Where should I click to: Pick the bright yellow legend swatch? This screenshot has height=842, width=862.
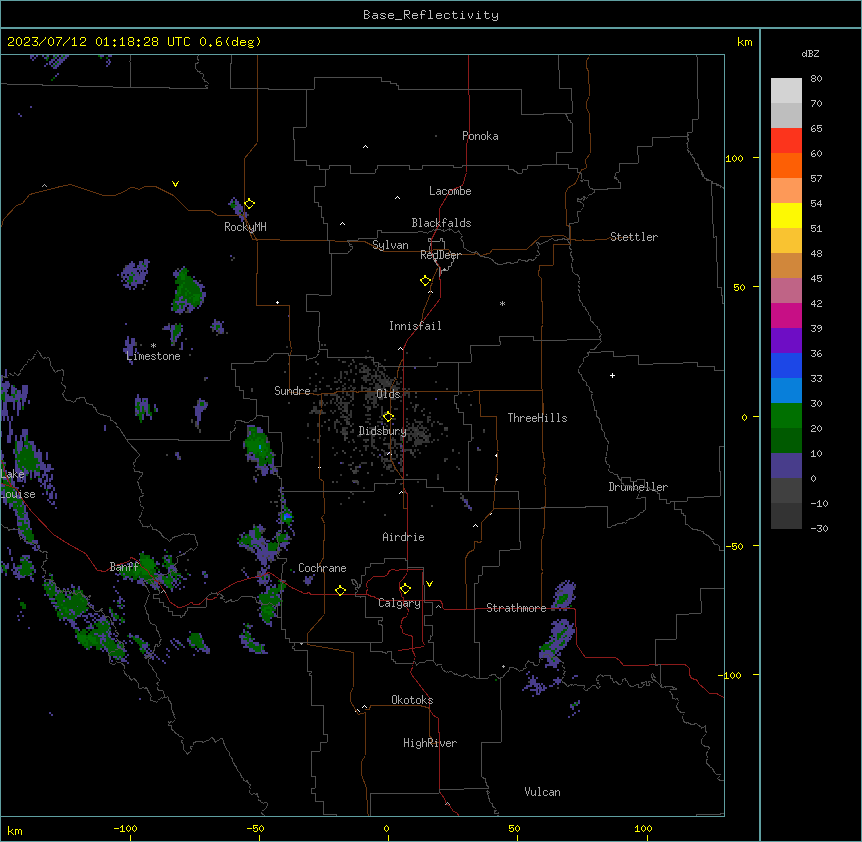[786, 215]
